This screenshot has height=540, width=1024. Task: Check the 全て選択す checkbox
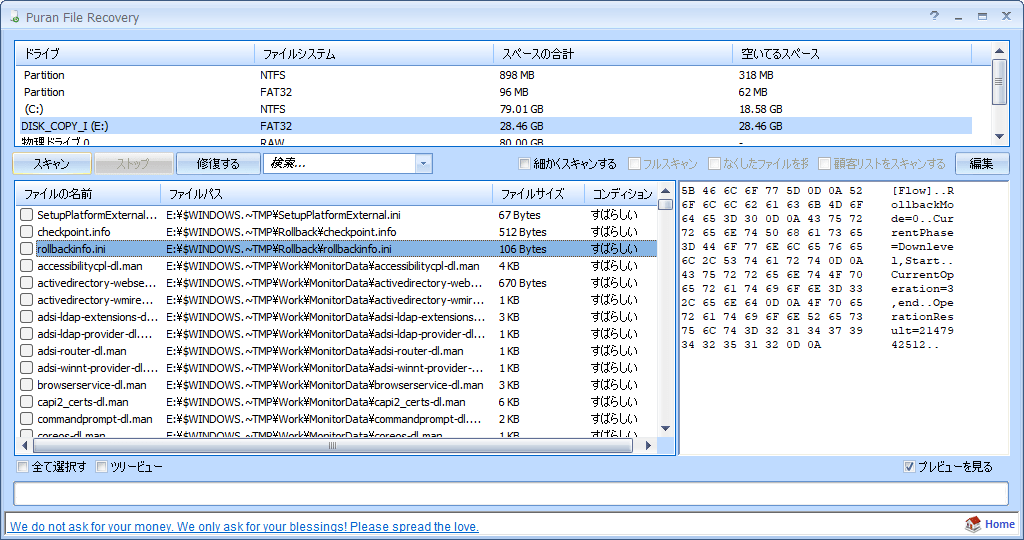(x=23, y=467)
